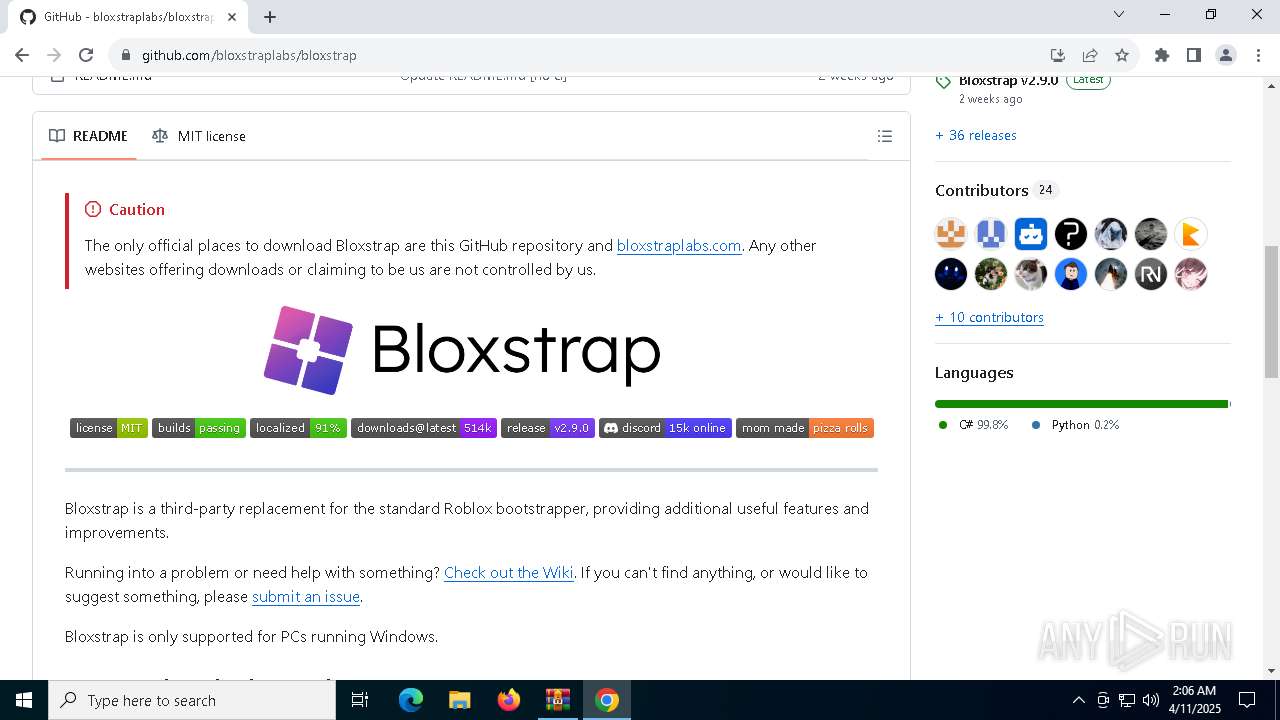Image resolution: width=1280 pixels, height=720 pixels.
Task: Open the Windows Start menu
Action: point(24,700)
